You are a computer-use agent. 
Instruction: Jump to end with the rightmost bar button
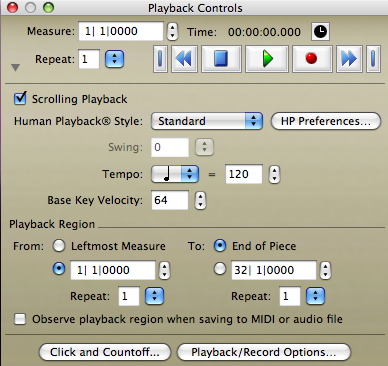tap(373, 59)
